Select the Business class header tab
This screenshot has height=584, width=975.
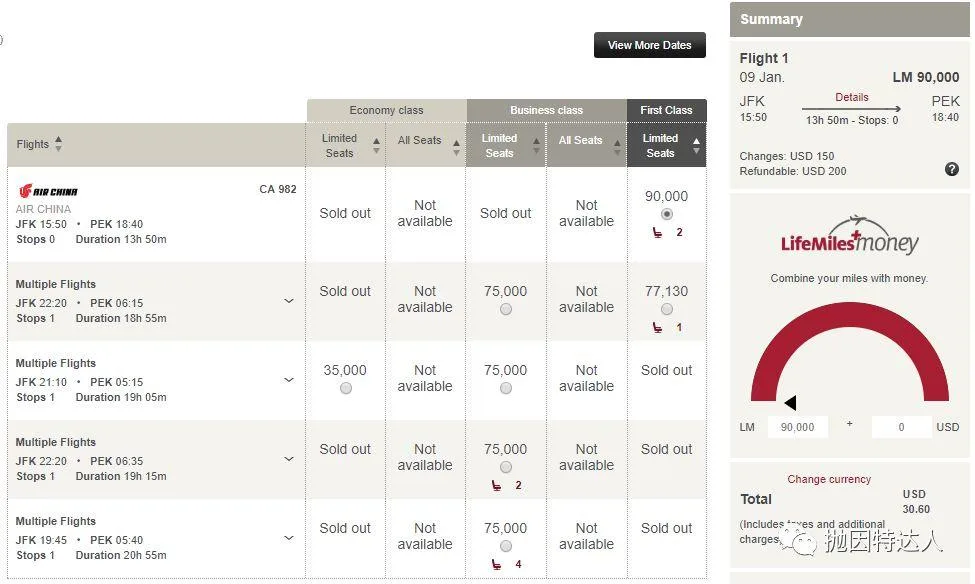coord(547,110)
